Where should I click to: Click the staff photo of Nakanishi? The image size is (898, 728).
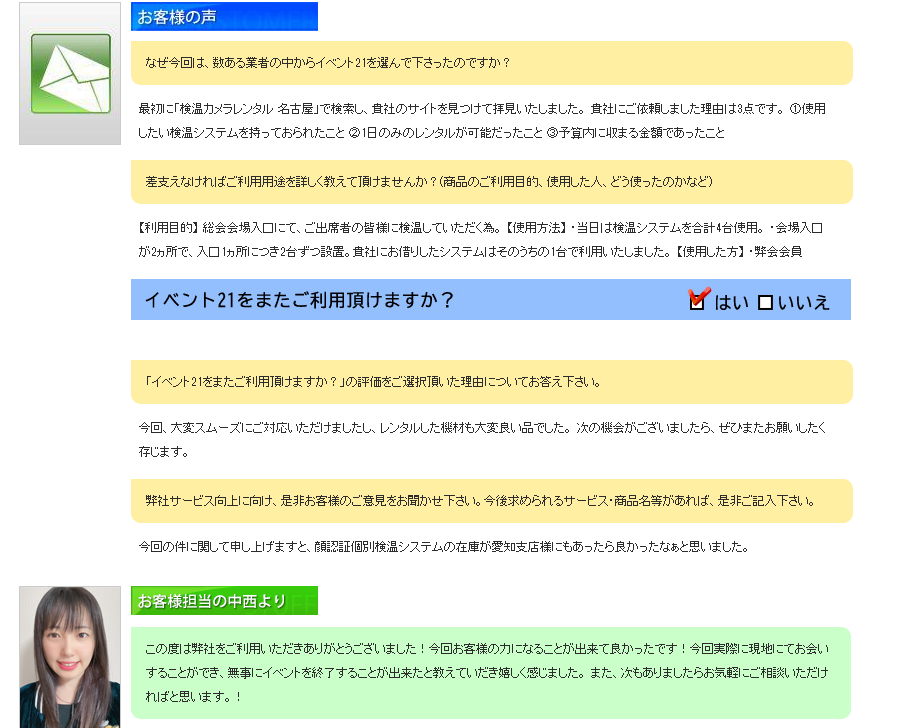[x=69, y=656]
